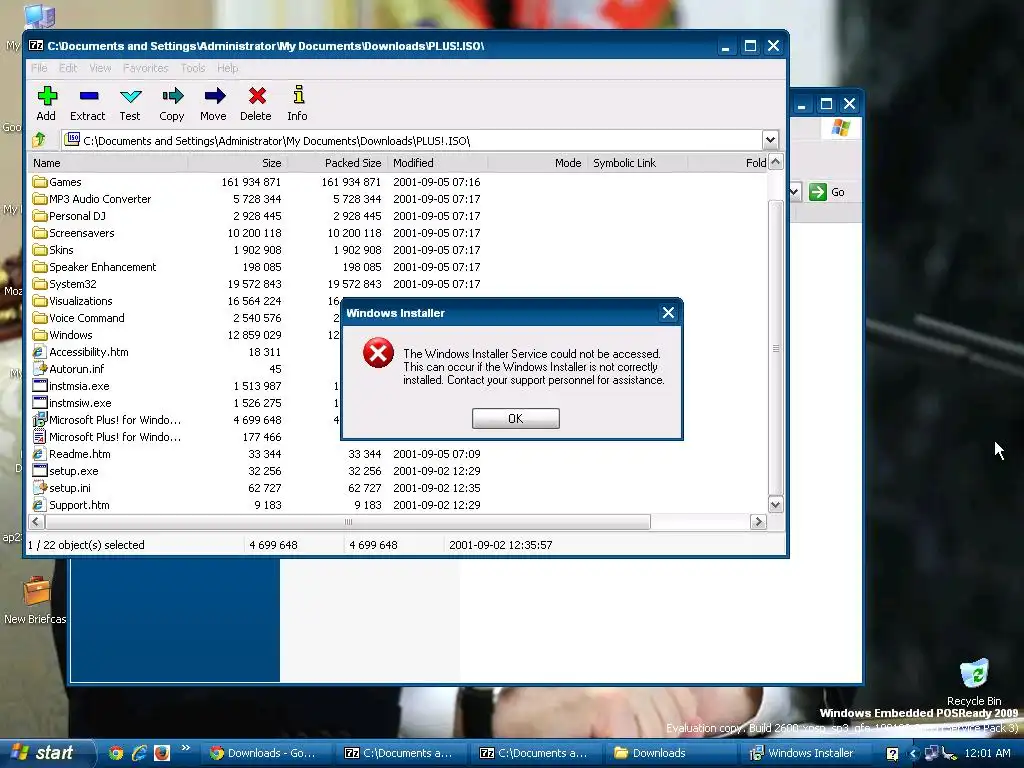Open the address path dropdown arrow

770,140
